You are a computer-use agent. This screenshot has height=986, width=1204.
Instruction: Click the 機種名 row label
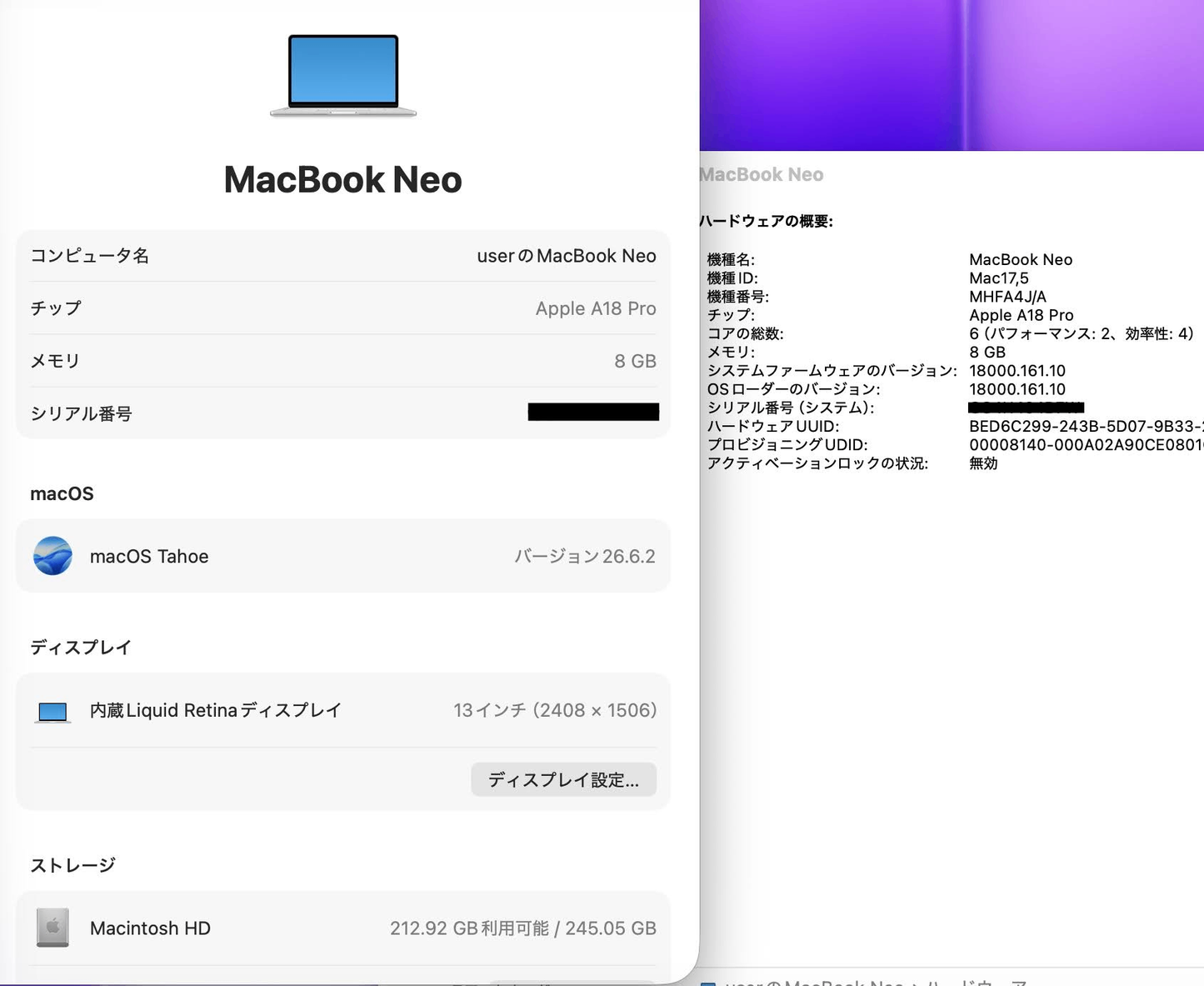[x=731, y=260]
